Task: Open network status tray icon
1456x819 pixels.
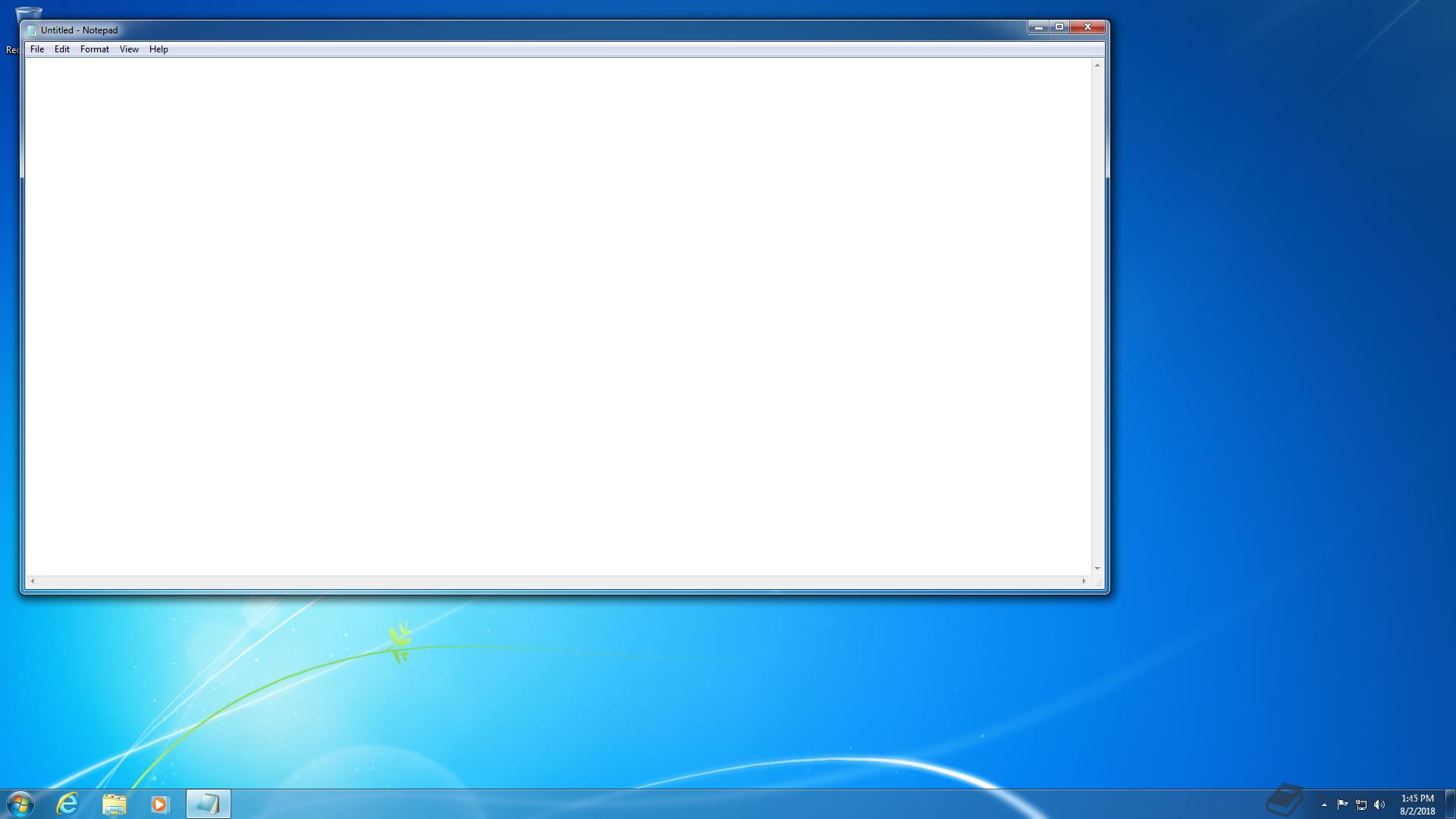Action: pos(1361,805)
